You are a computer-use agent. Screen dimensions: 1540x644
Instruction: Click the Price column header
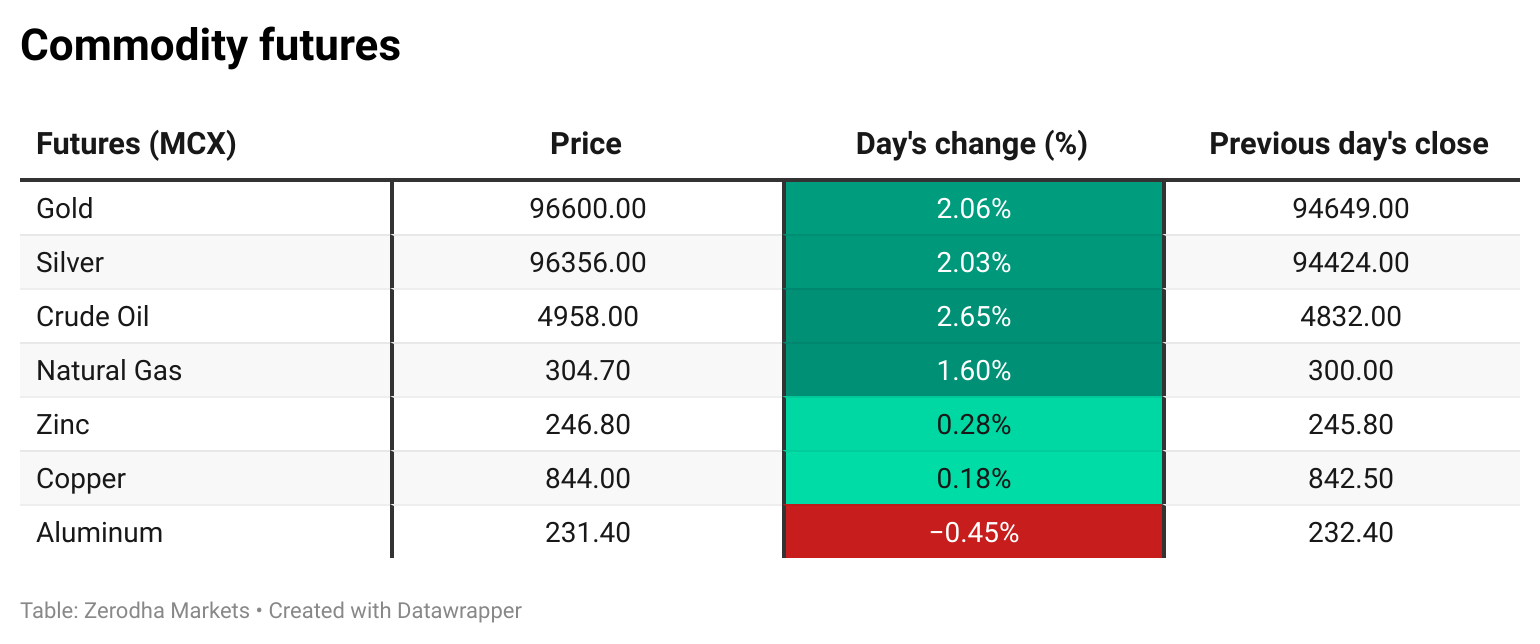click(586, 144)
